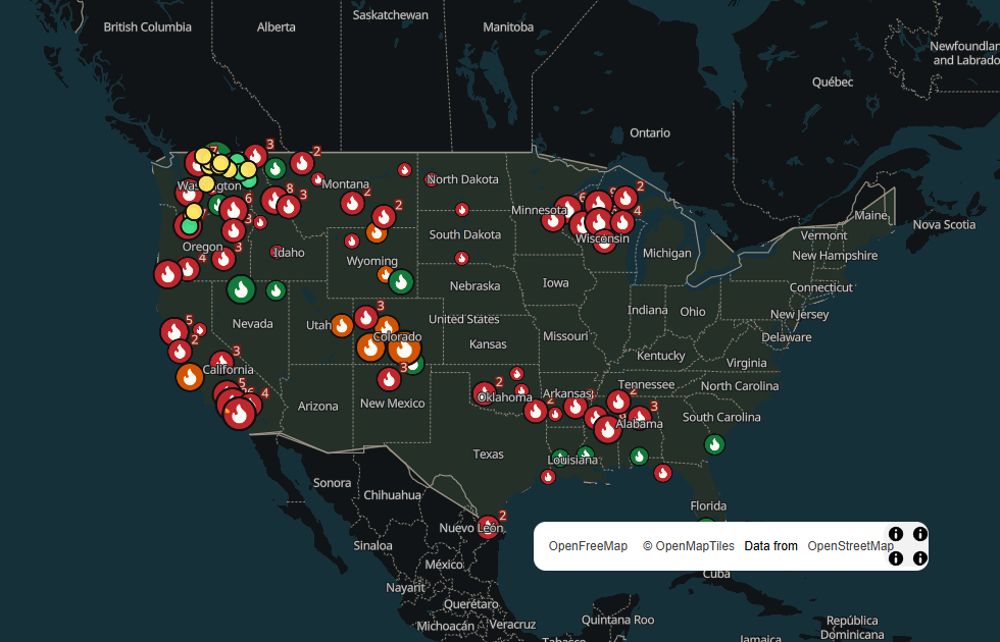Click the Arizona state label
This screenshot has height=642, width=1000.
(x=318, y=406)
